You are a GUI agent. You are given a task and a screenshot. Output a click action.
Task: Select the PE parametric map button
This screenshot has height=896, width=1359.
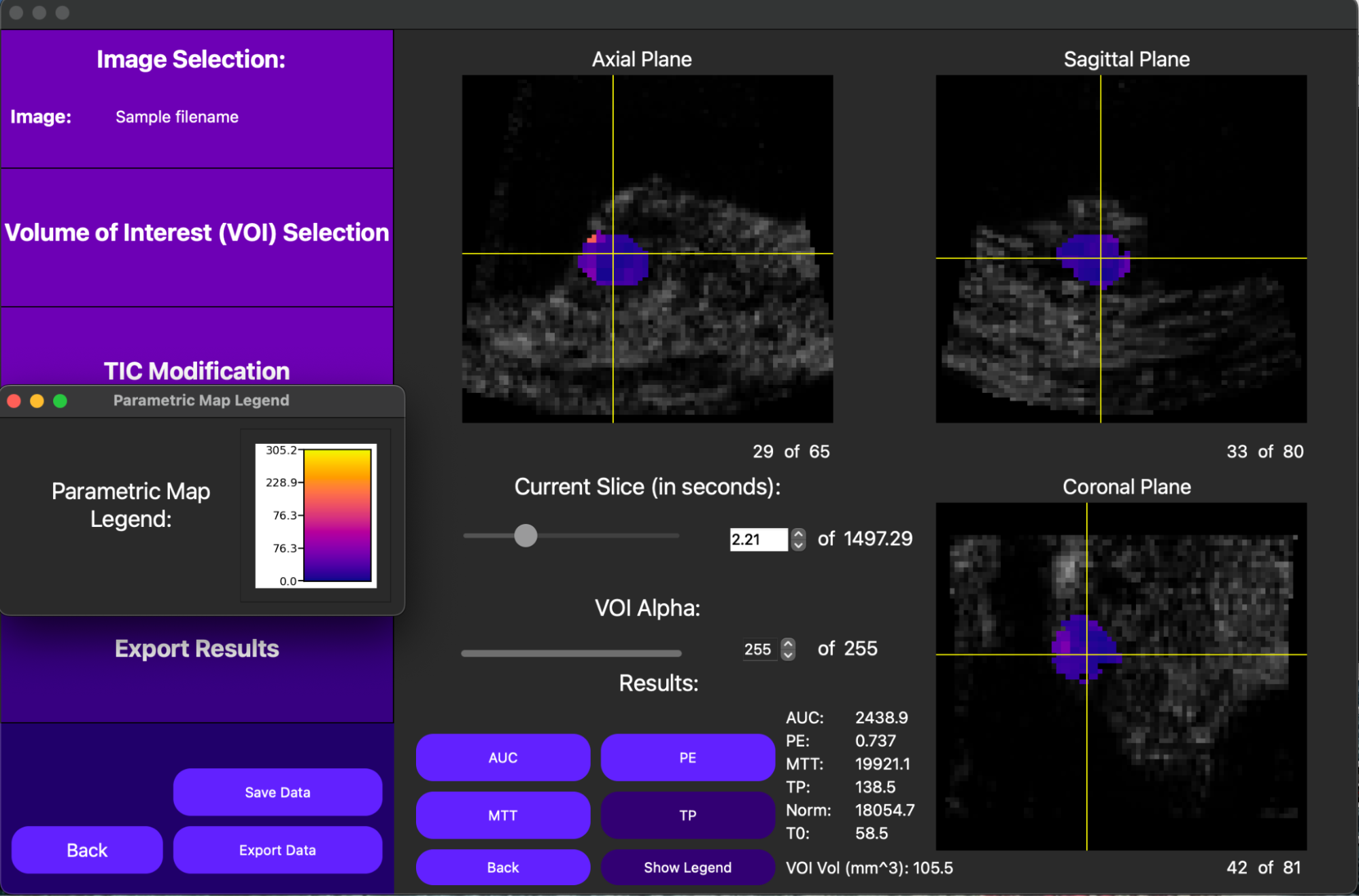pyautogui.click(x=687, y=757)
